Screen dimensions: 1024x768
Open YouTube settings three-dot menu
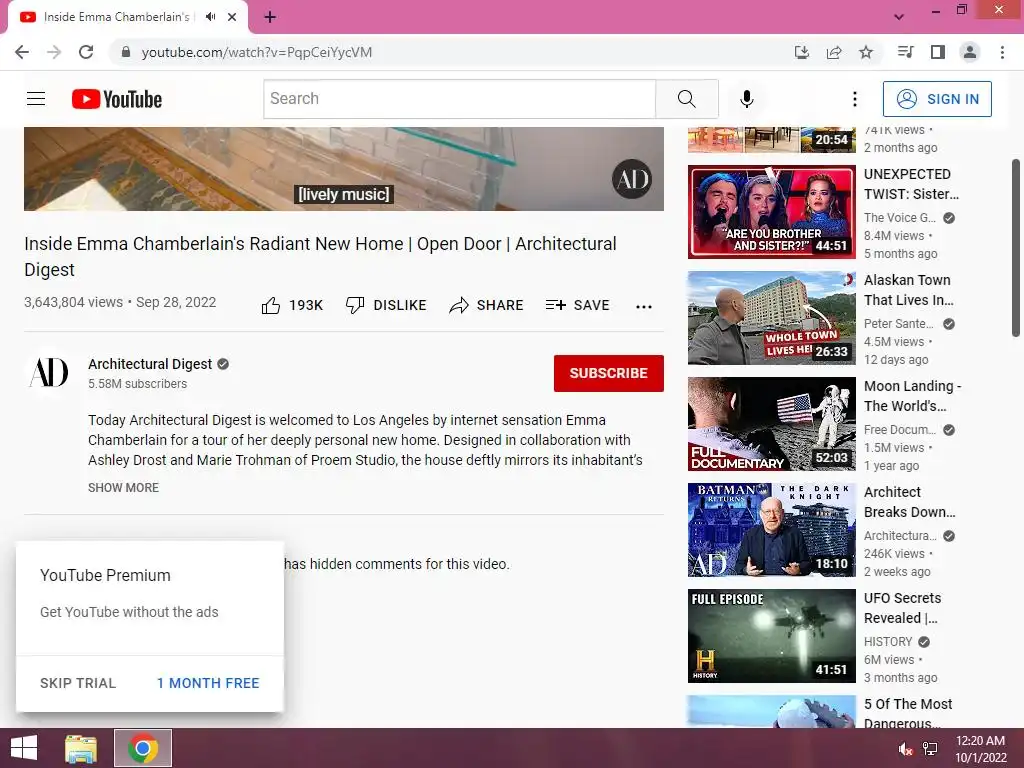coord(854,99)
